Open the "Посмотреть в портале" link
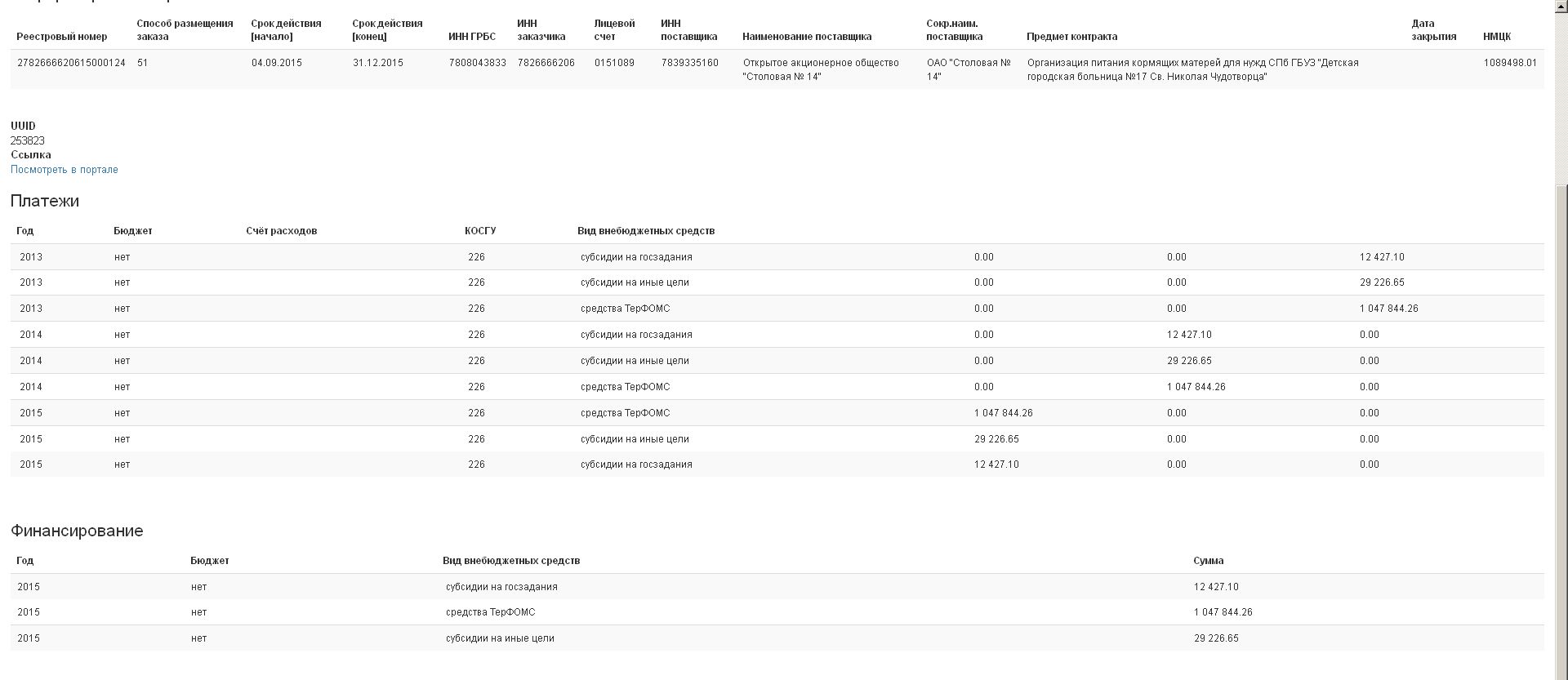Viewport: 1568px width, 680px height. (65, 170)
